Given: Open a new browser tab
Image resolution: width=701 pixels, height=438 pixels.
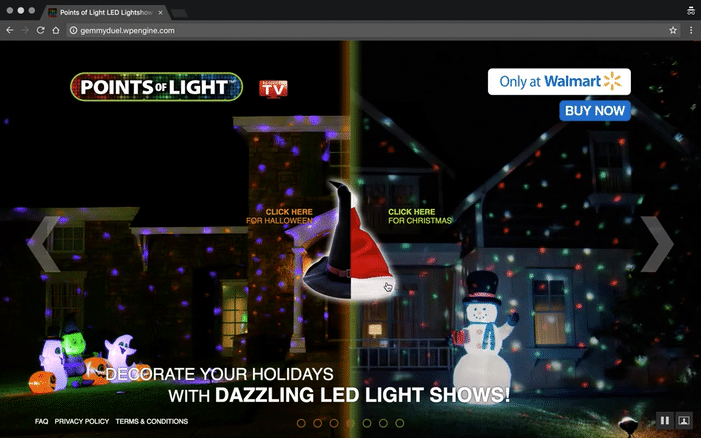Looking at the screenshot, I should pos(179,13).
